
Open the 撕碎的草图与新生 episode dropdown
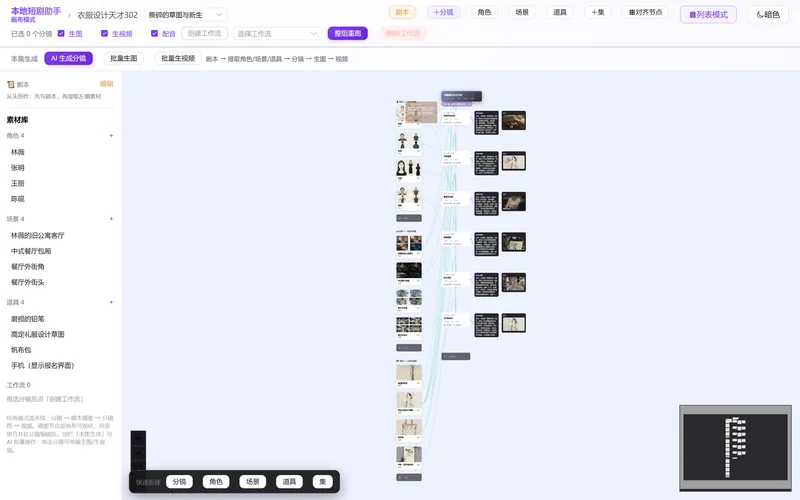[186, 15]
